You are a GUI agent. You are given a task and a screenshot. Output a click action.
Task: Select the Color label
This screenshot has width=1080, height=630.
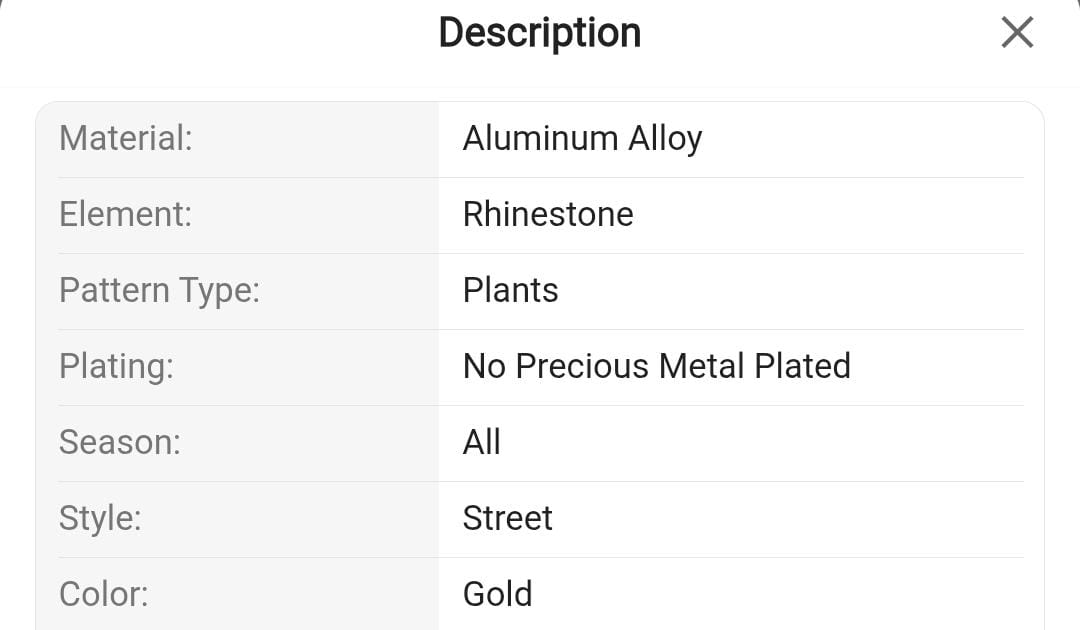[104, 594]
